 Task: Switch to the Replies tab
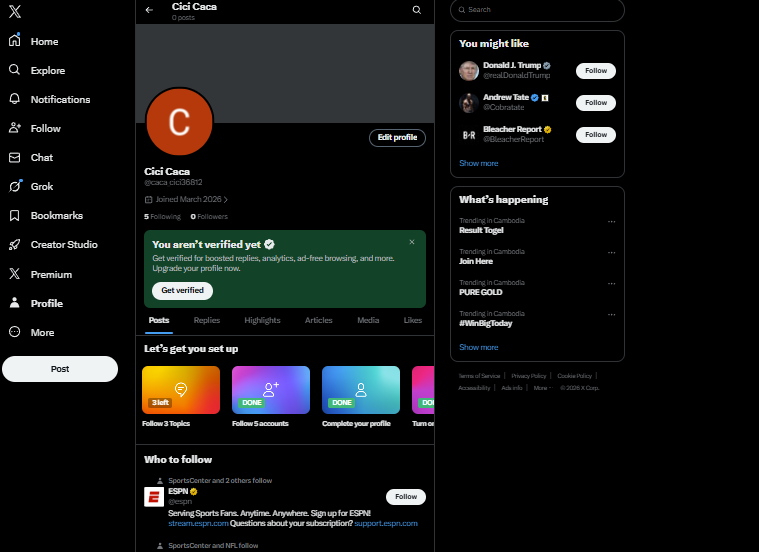(207, 320)
